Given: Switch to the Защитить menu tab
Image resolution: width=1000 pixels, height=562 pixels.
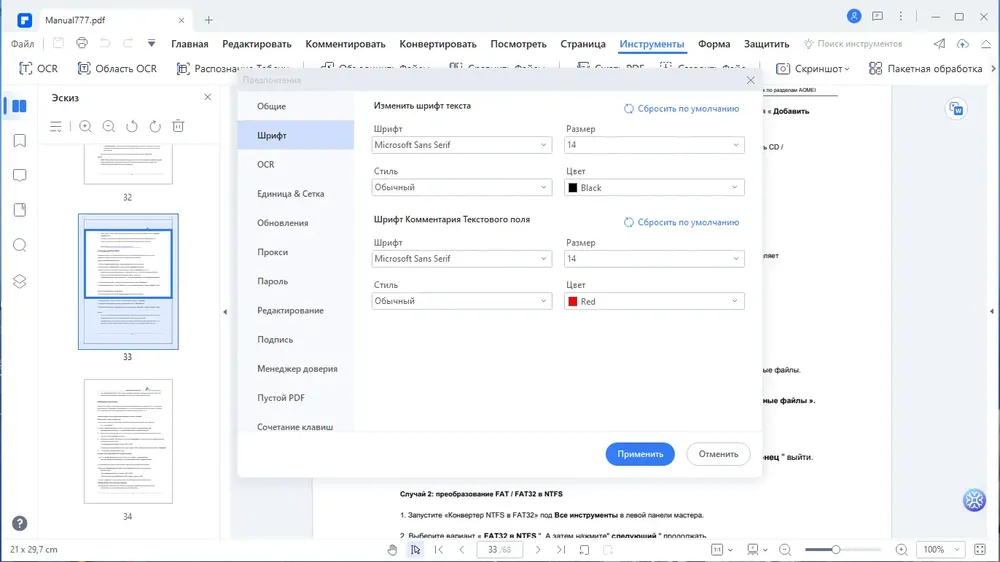Looking at the screenshot, I should click(x=766, y=44).
